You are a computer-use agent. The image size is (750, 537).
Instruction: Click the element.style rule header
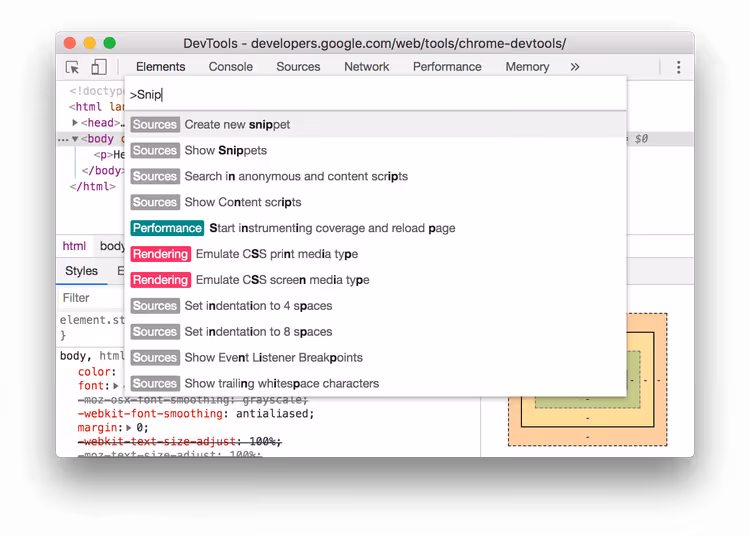[x=92, y=320]
